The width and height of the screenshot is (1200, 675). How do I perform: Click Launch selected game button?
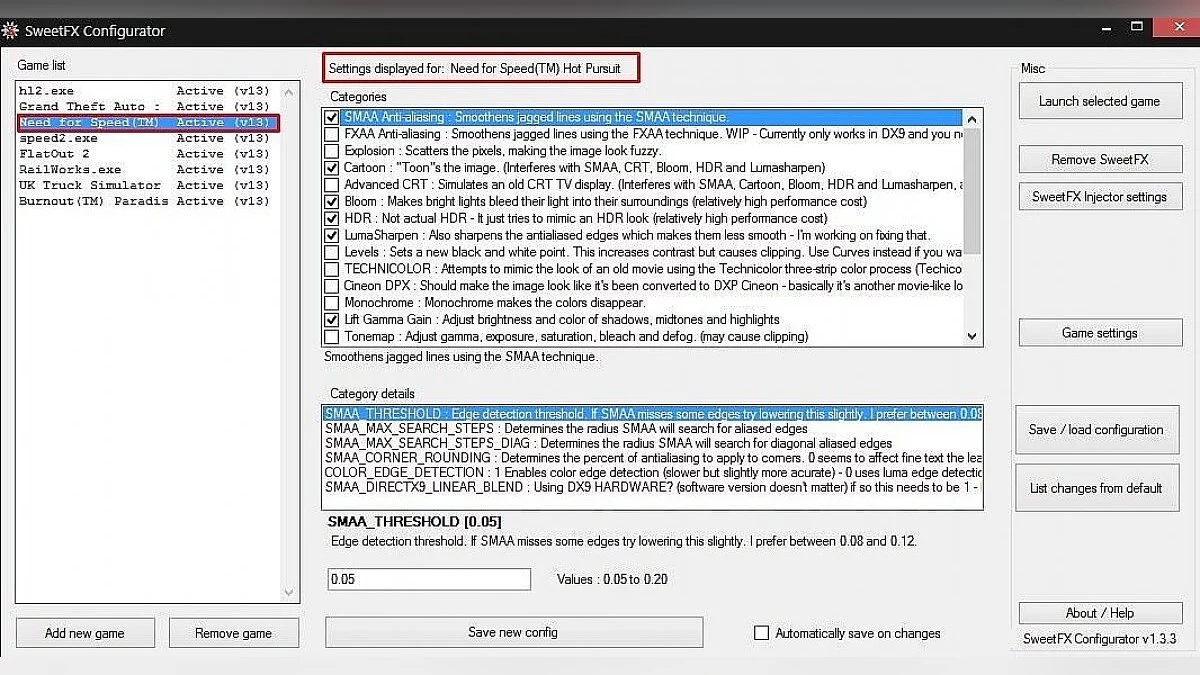tap(1099, 101)
